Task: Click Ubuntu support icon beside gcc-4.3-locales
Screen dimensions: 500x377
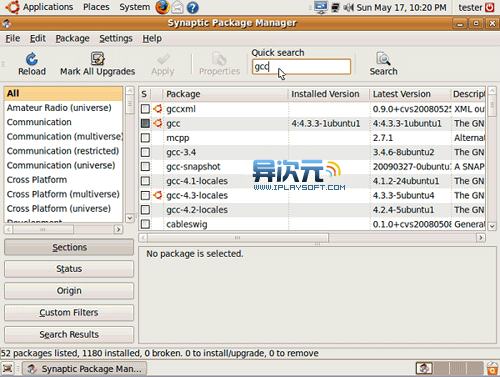Action: (158, 195)
